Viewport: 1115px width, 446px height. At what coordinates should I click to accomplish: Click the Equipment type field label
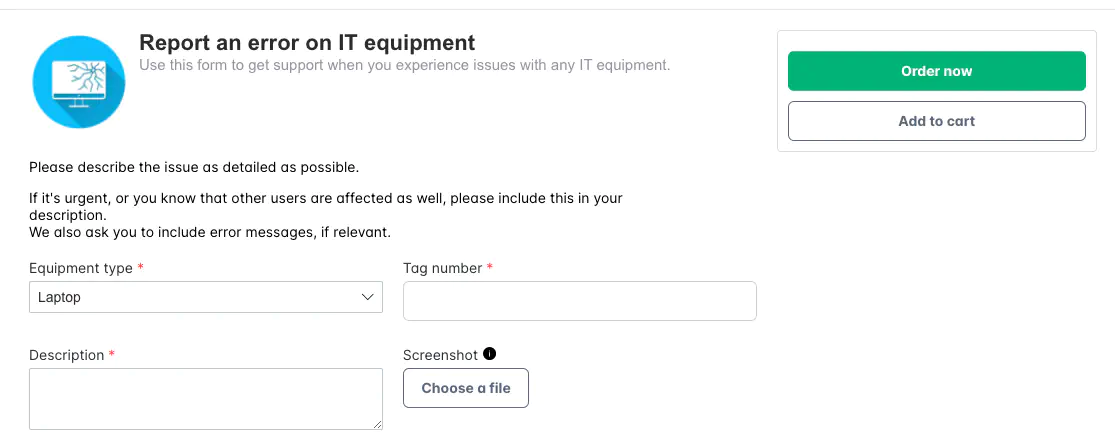pyautogui.click(x=80, y=269)
